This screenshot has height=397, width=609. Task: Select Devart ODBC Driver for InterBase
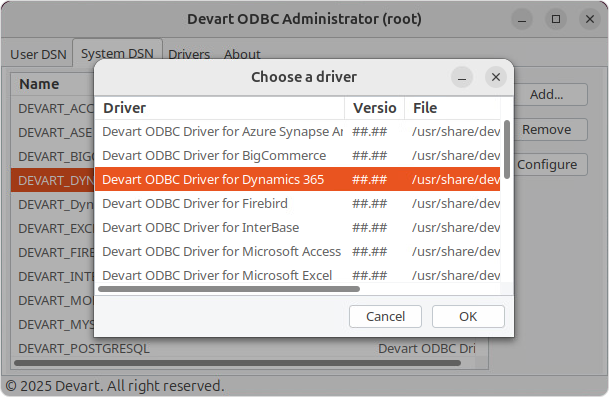click(x=298, y=228)
